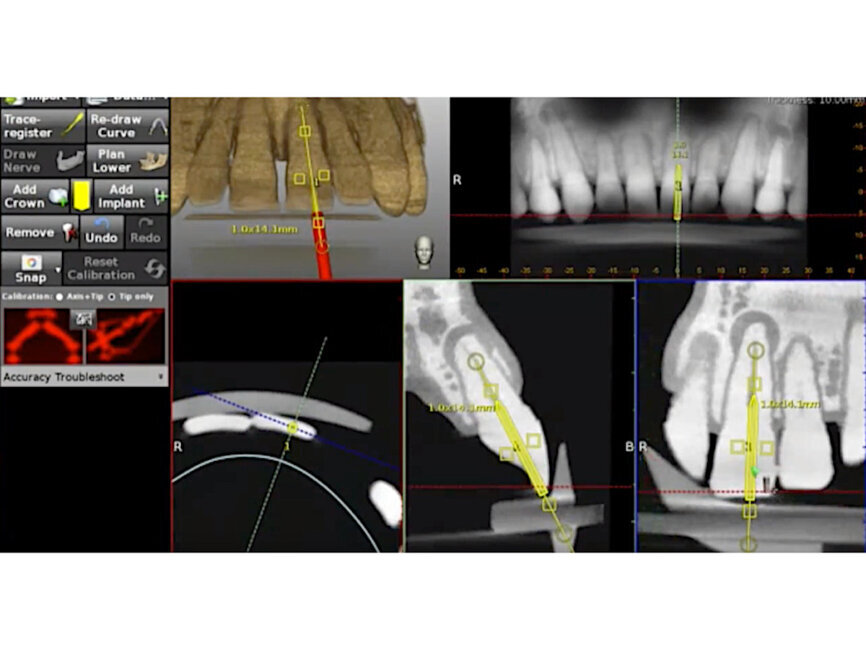Click the yellow swatch beside Add Crown
Viewport: 866px width, 649px height.
click(x=81, y=195)
